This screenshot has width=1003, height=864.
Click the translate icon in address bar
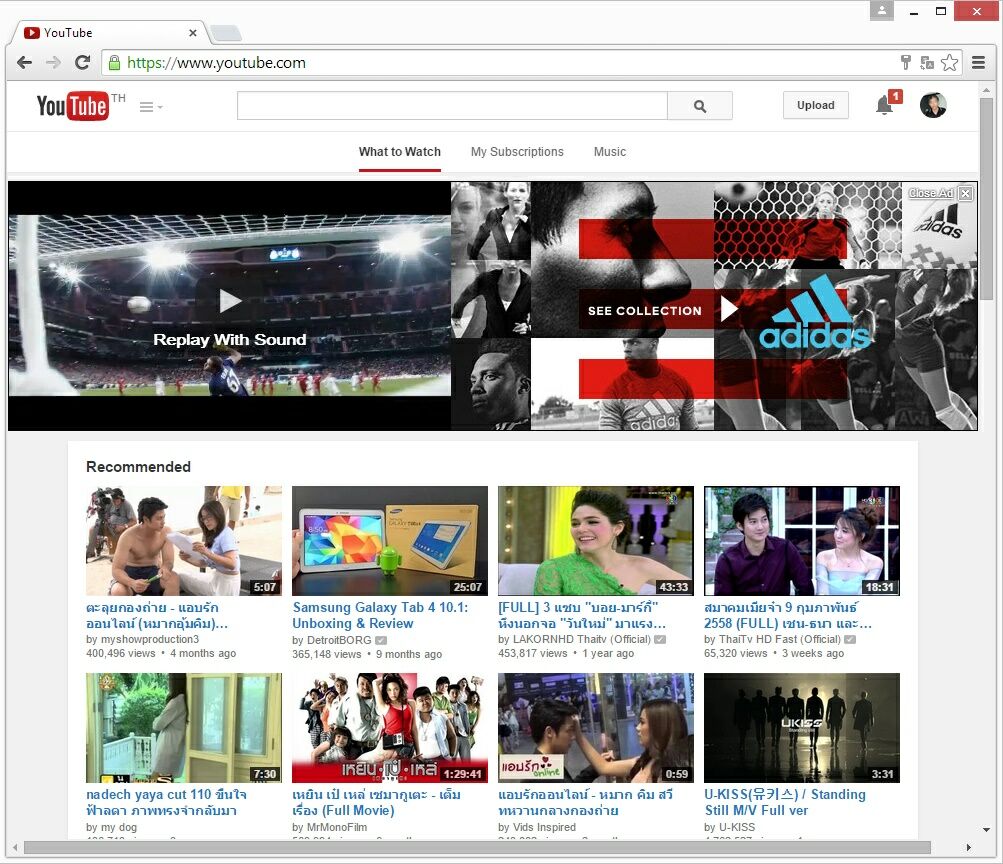tap(927, 63)
